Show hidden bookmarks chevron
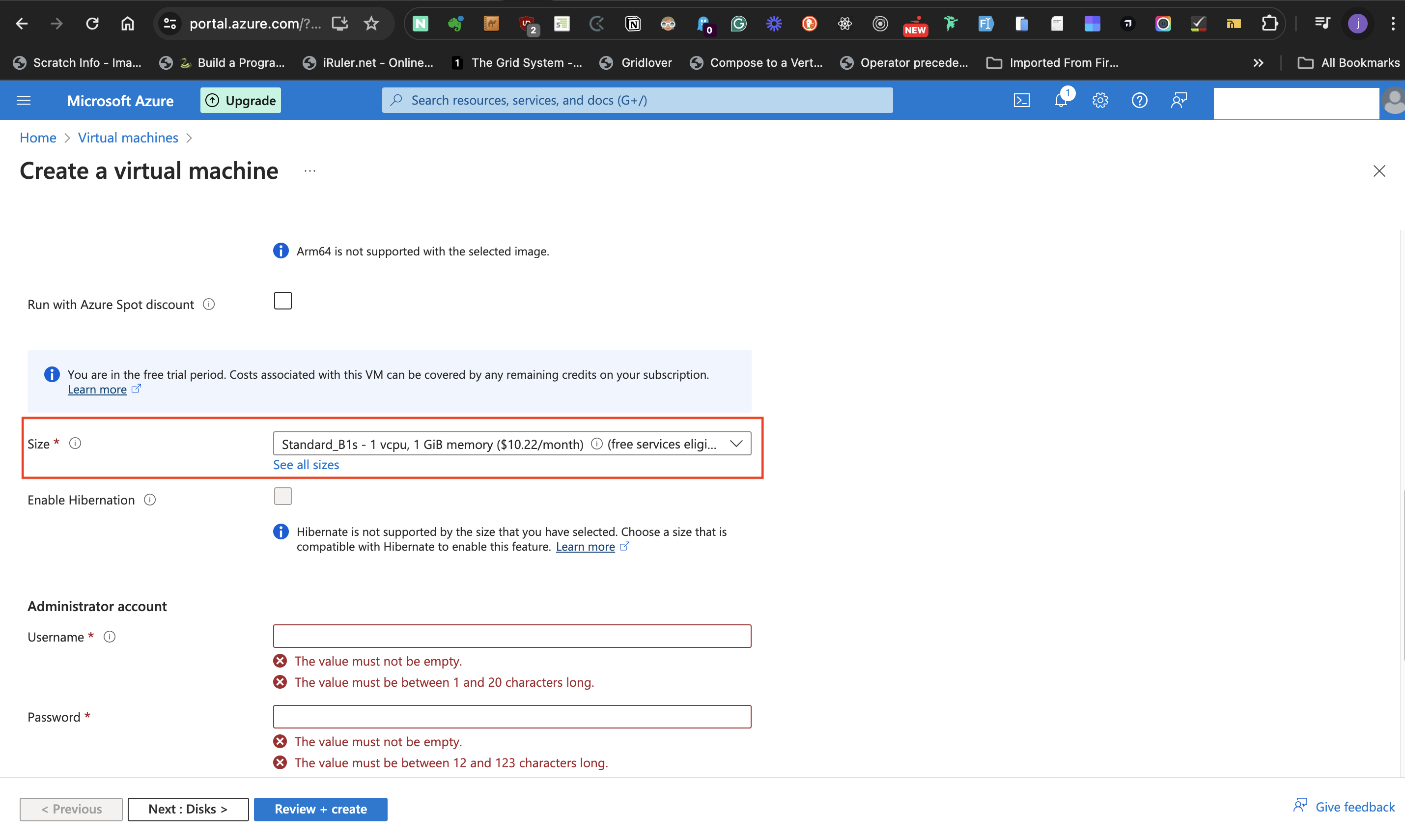 (x=1258, y=63)
